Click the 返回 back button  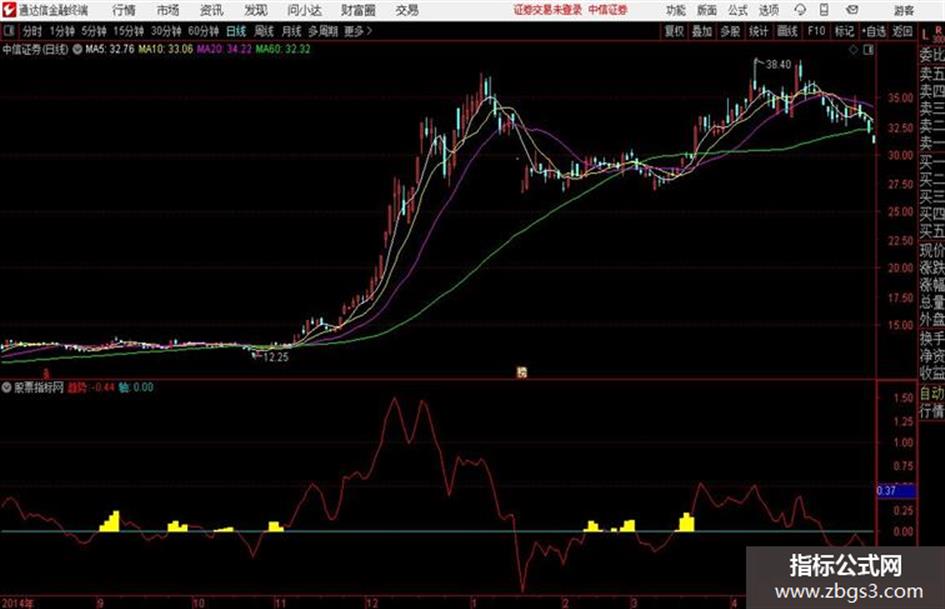[x=902, y=31]
